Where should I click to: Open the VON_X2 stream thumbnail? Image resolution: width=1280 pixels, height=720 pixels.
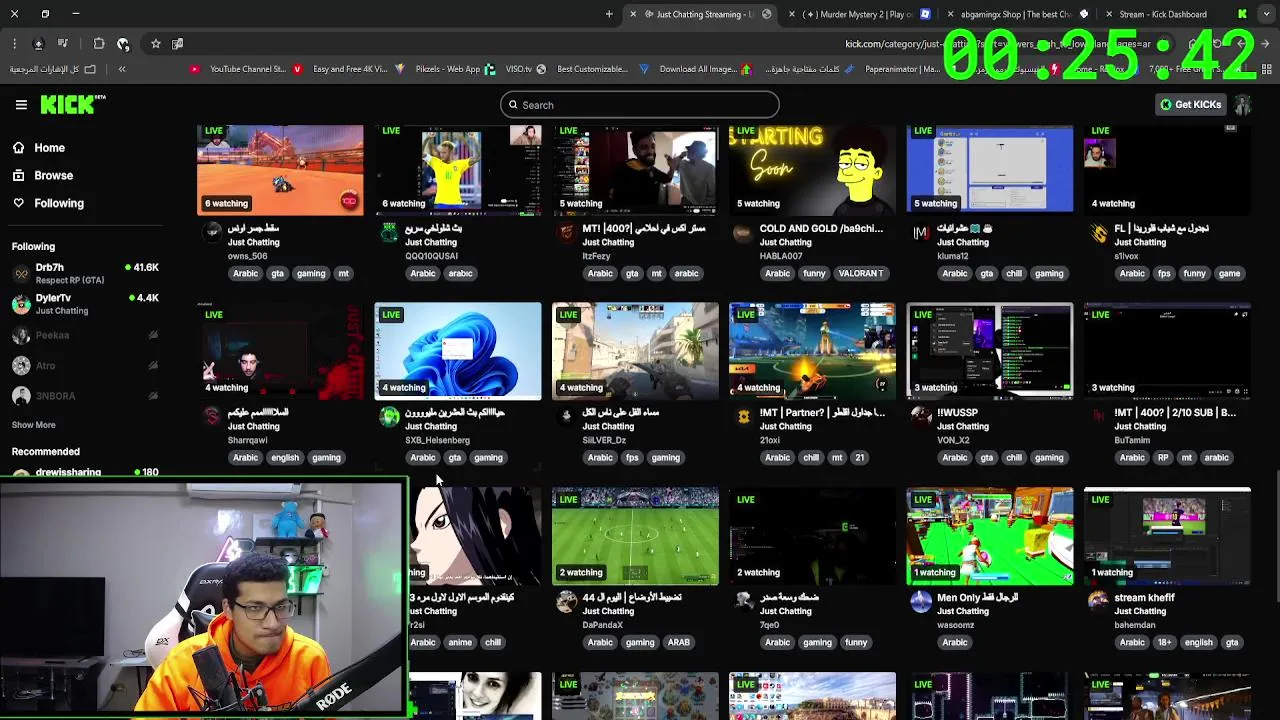coord(990,351)
